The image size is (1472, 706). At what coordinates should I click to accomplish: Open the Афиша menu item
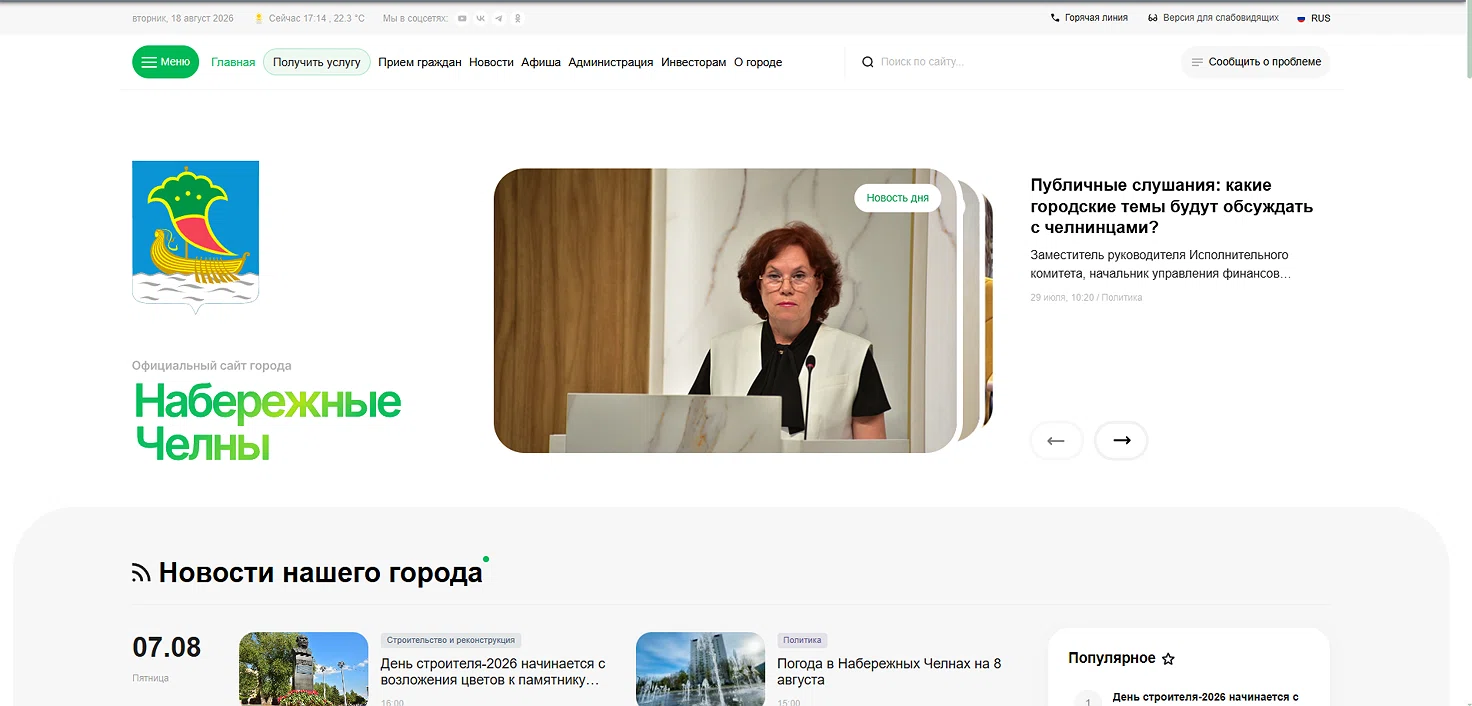pos(541,62)
